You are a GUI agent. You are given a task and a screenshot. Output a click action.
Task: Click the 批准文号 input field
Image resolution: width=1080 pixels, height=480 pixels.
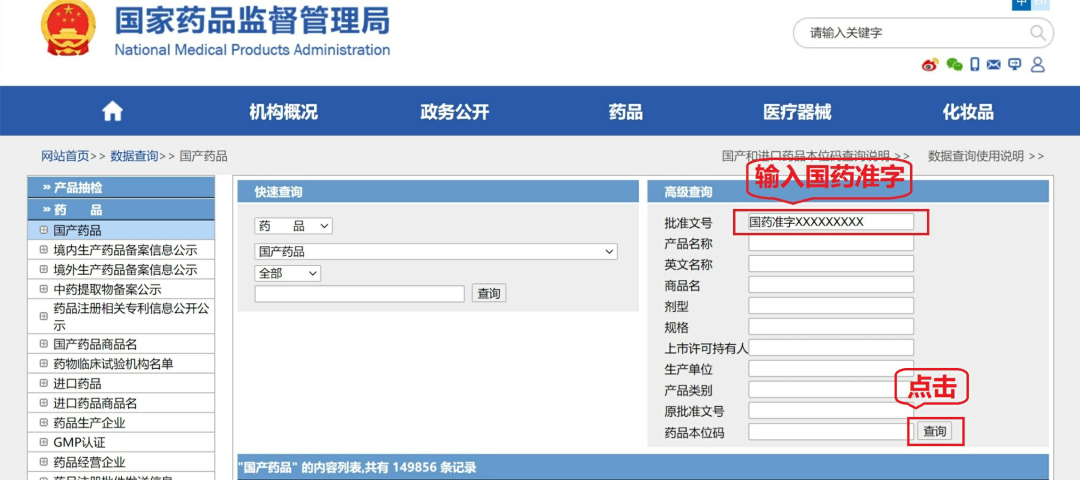(x=830, y=222)
